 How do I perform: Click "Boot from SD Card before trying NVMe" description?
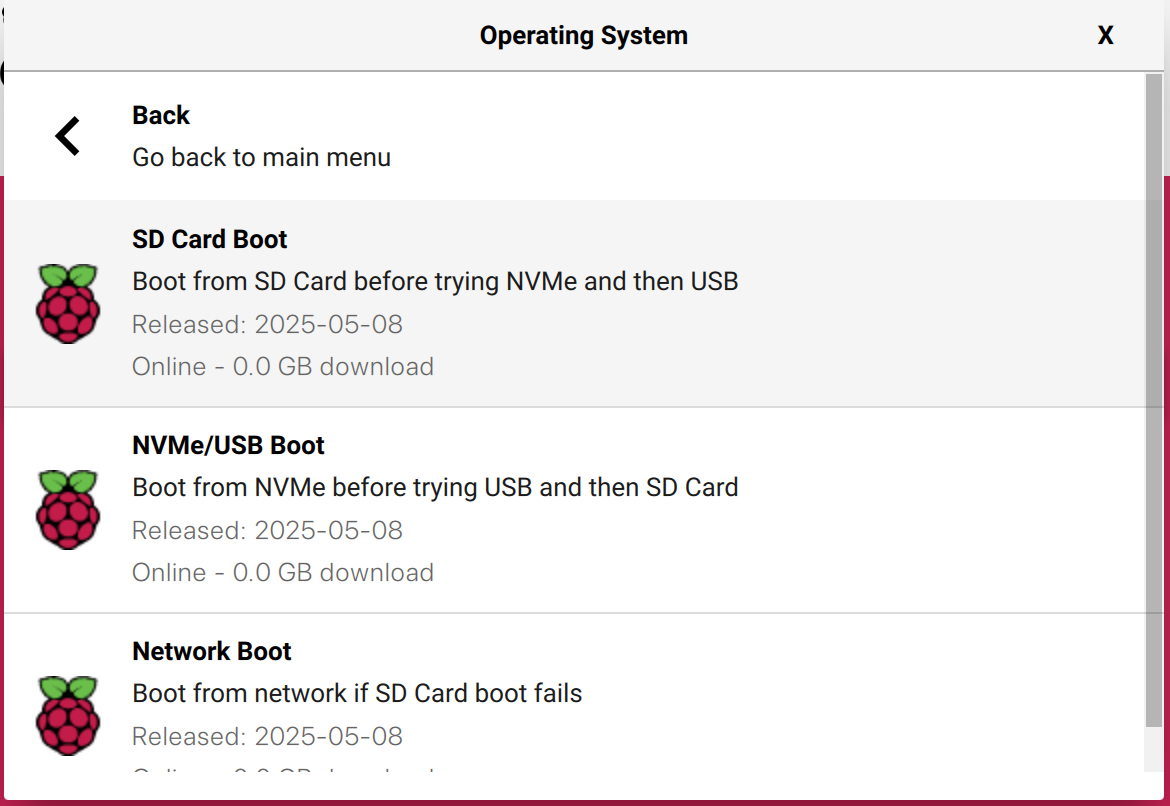click(435, 281)
